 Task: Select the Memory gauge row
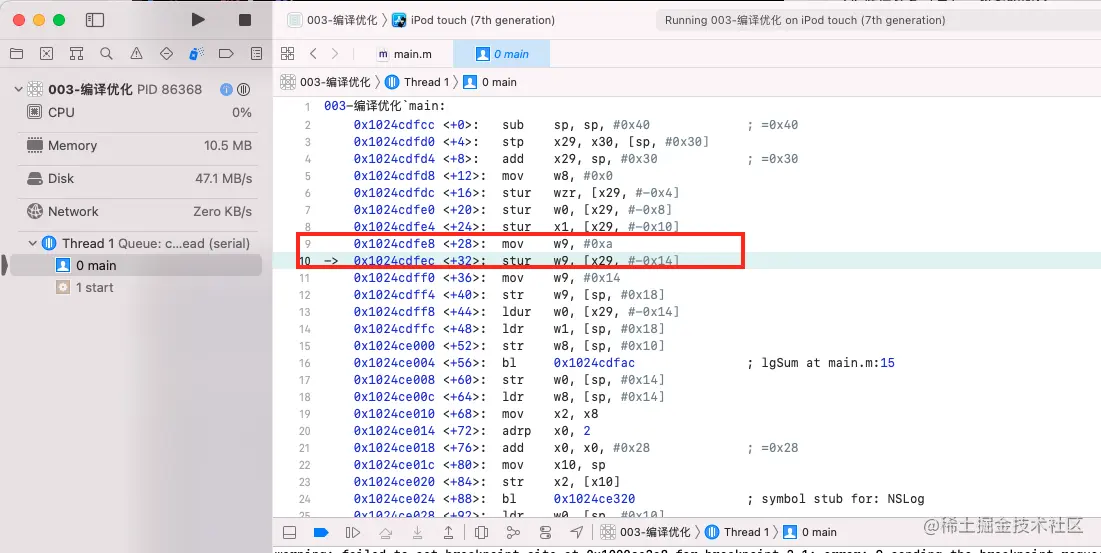coord(139,145)
